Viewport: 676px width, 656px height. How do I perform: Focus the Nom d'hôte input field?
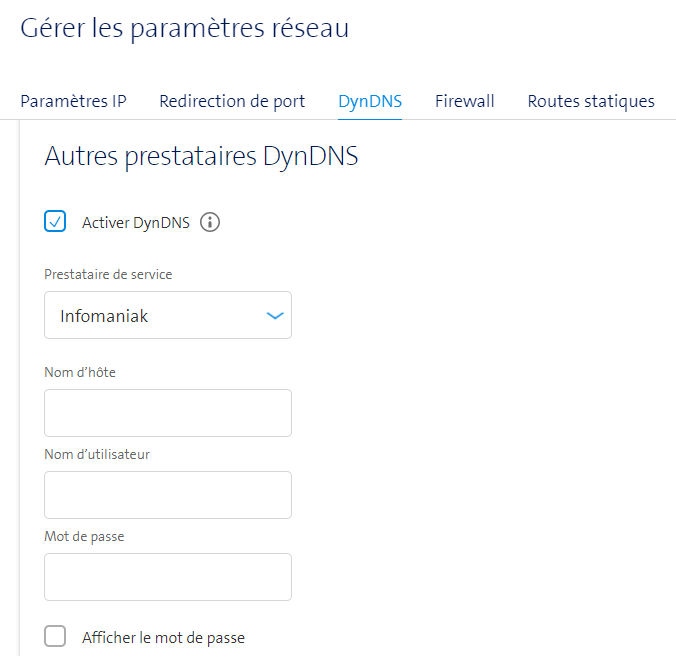[168, 413]
